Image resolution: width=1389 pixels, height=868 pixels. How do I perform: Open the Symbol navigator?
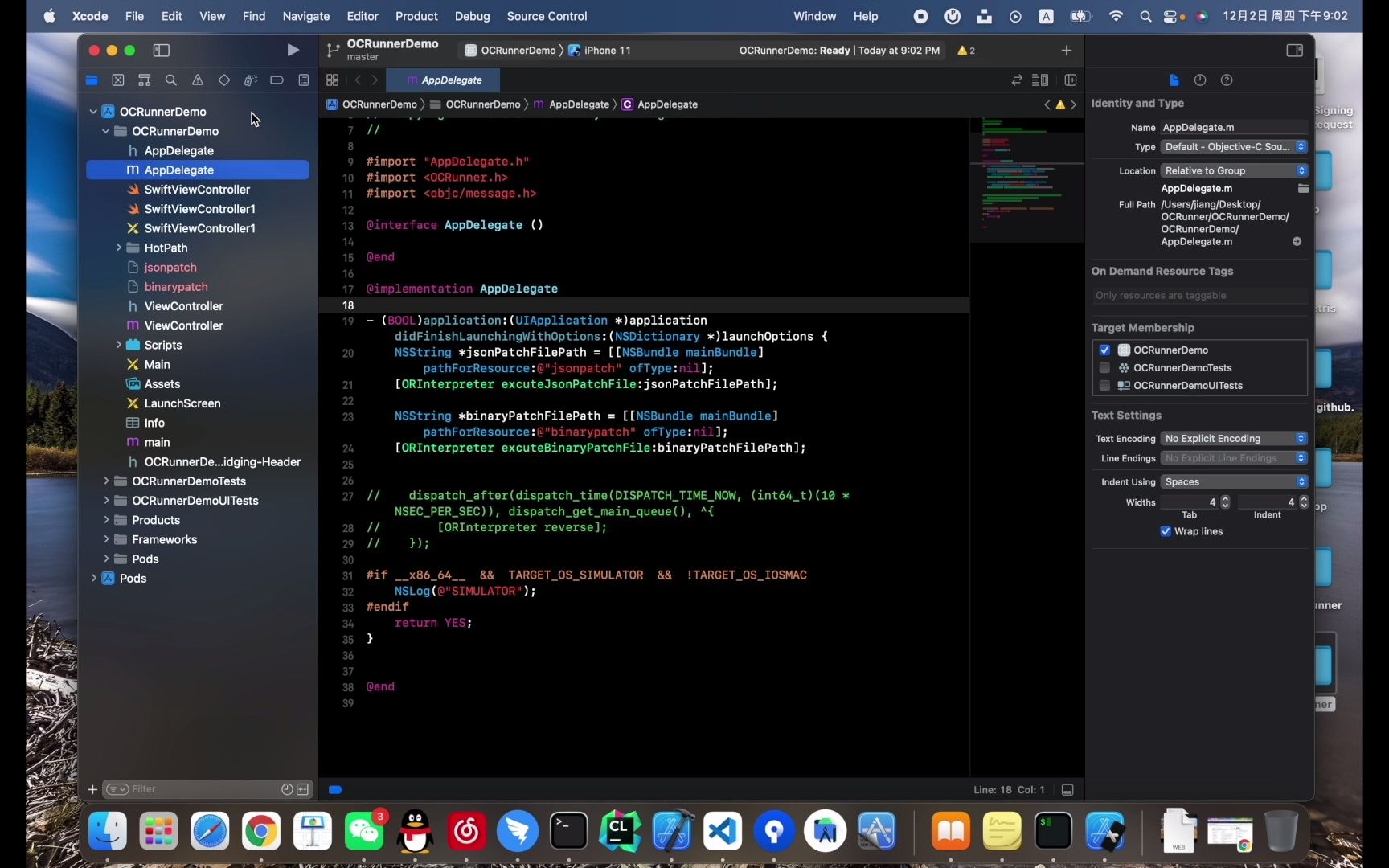click(145, 80)
